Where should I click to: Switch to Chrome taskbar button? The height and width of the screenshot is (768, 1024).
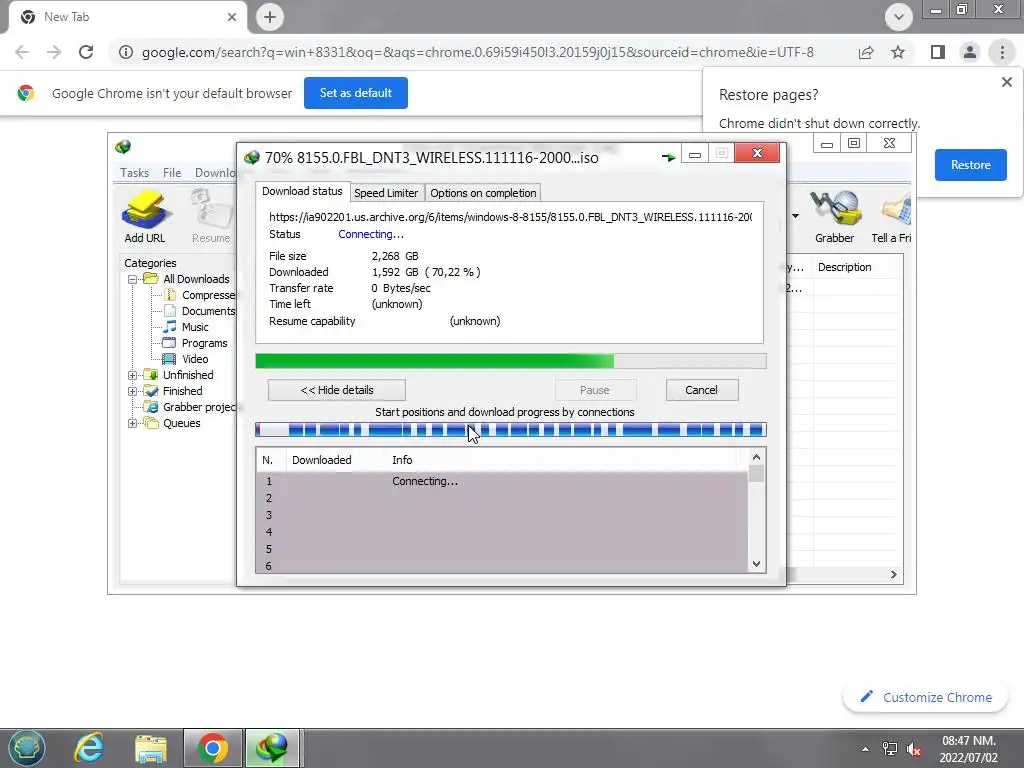click(212, 748)
